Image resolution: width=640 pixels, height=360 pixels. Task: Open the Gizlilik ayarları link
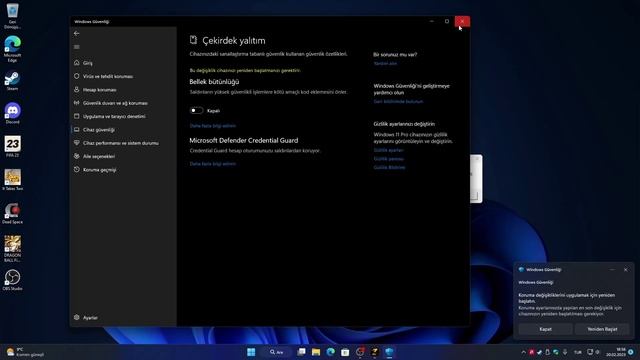click(388, 150)
